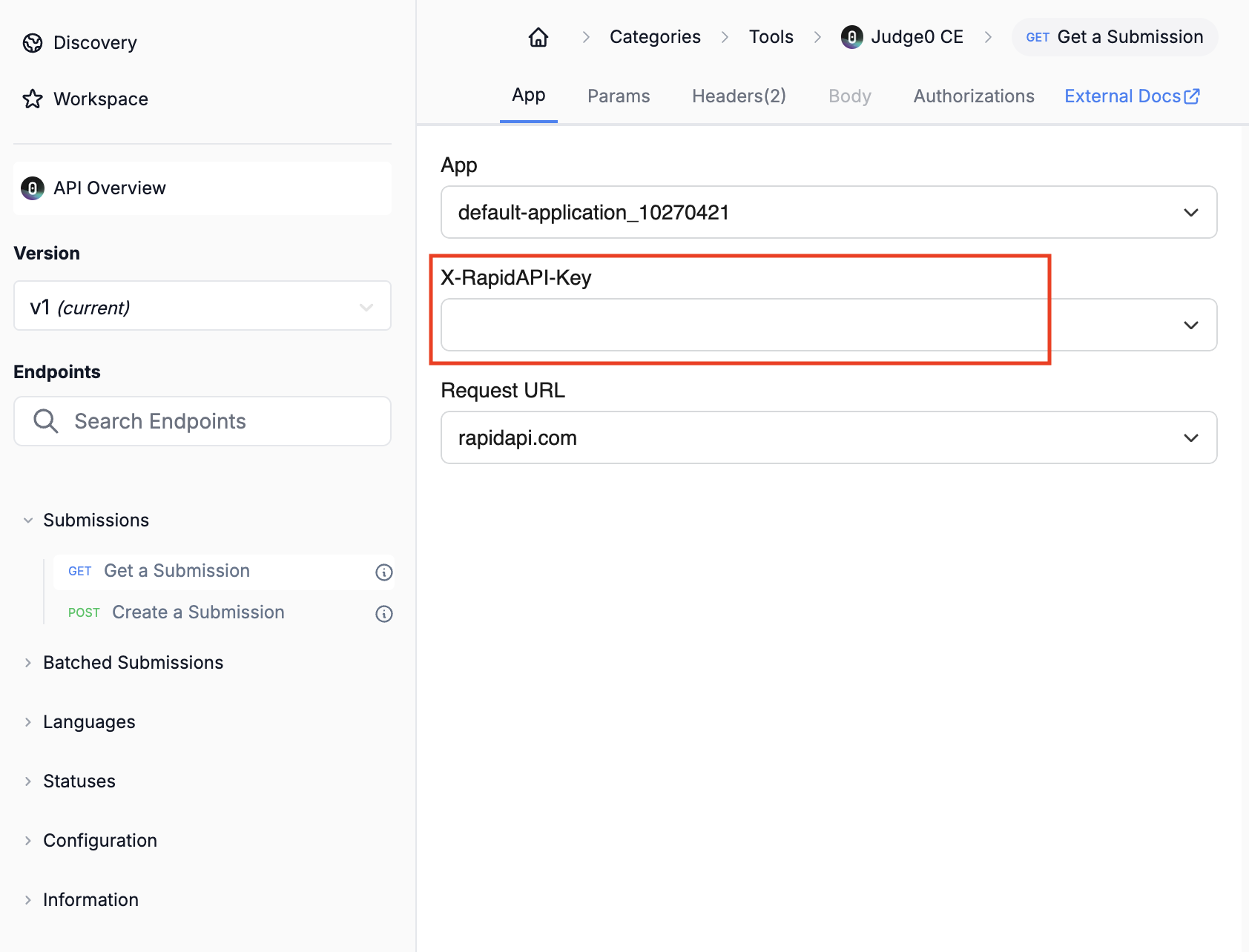Click the Get a Submission breadcrumb chip
The width and height of the screenshot is (1249, 952).
[1115, 37]
